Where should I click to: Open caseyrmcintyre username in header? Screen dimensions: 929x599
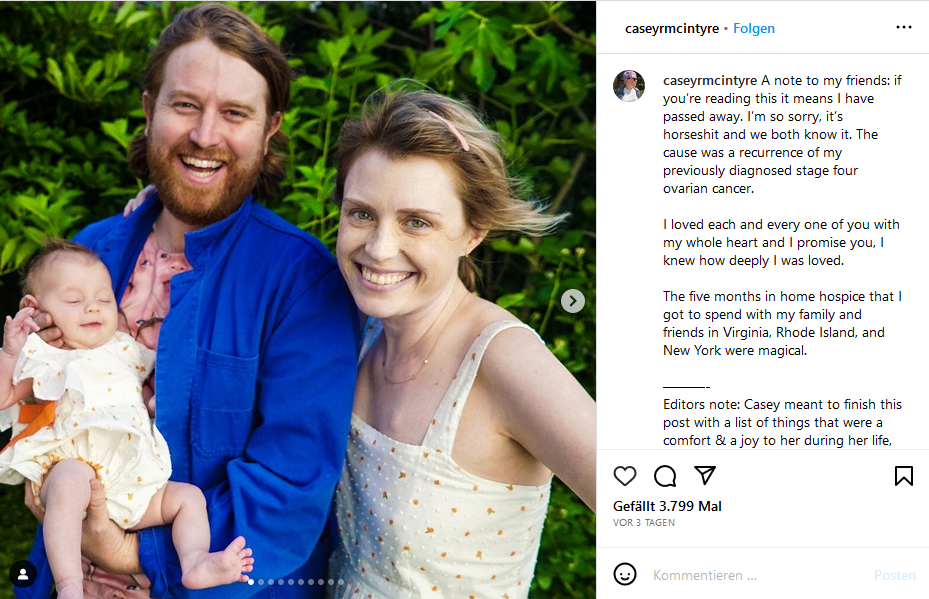point(672,28)
